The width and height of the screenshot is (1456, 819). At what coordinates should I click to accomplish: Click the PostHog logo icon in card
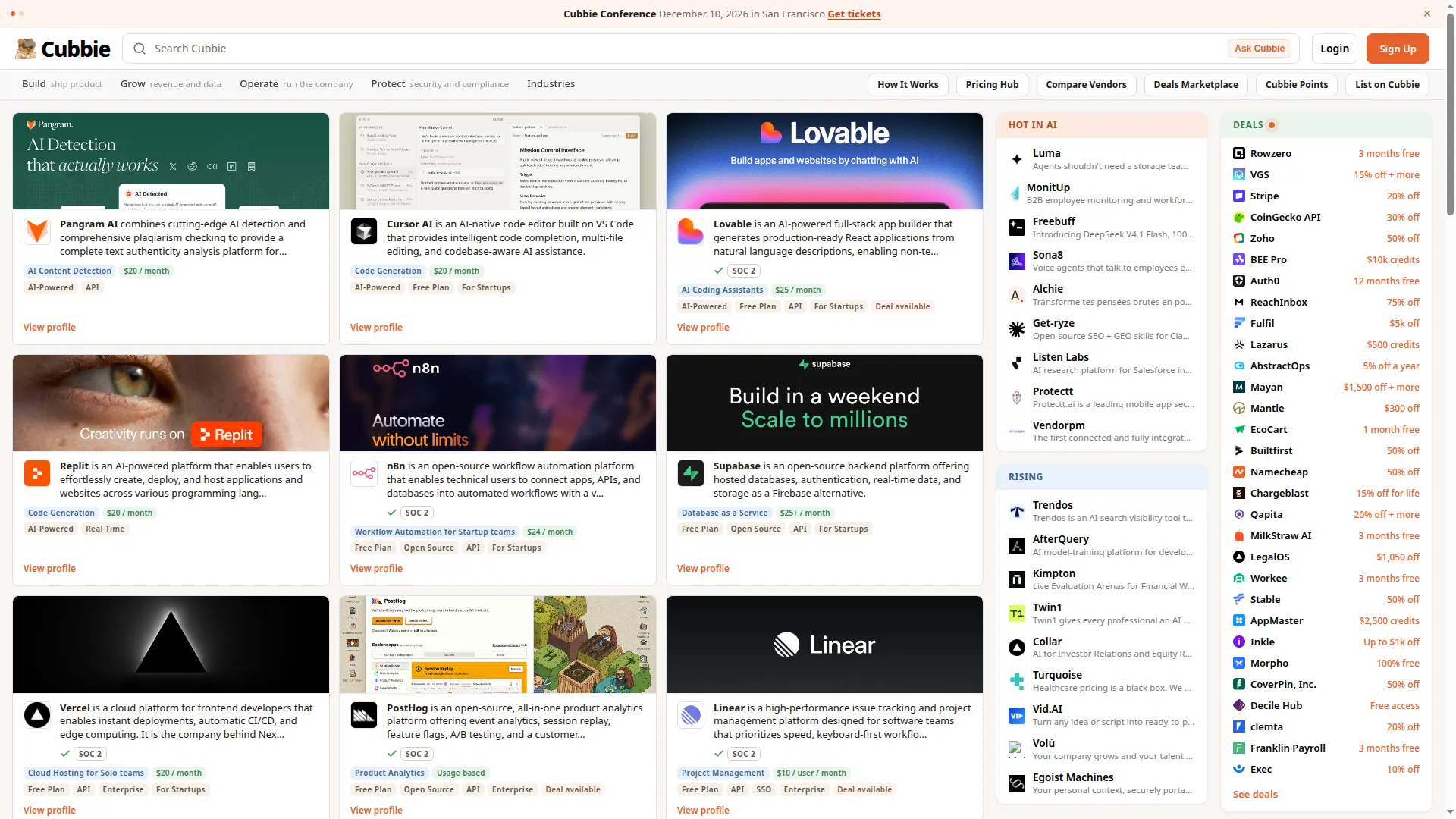coord(364,715)
